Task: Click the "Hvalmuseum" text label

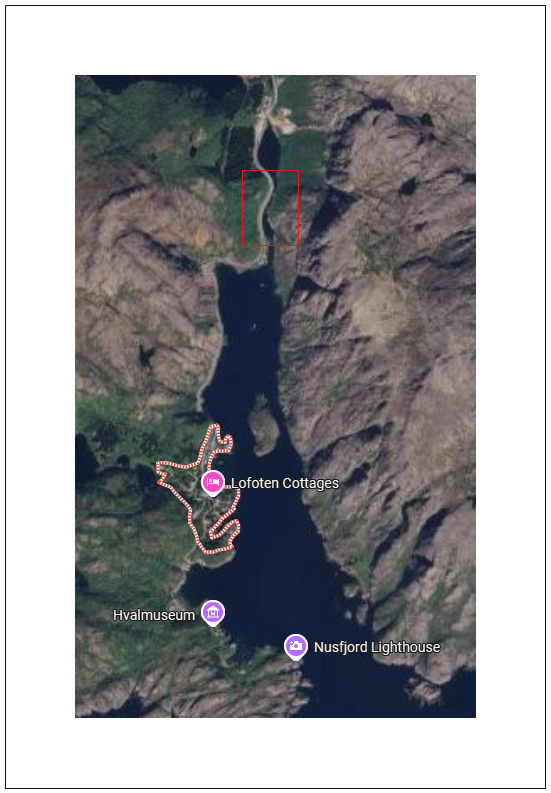Action: pyautogui.click(x=154, y=615)
